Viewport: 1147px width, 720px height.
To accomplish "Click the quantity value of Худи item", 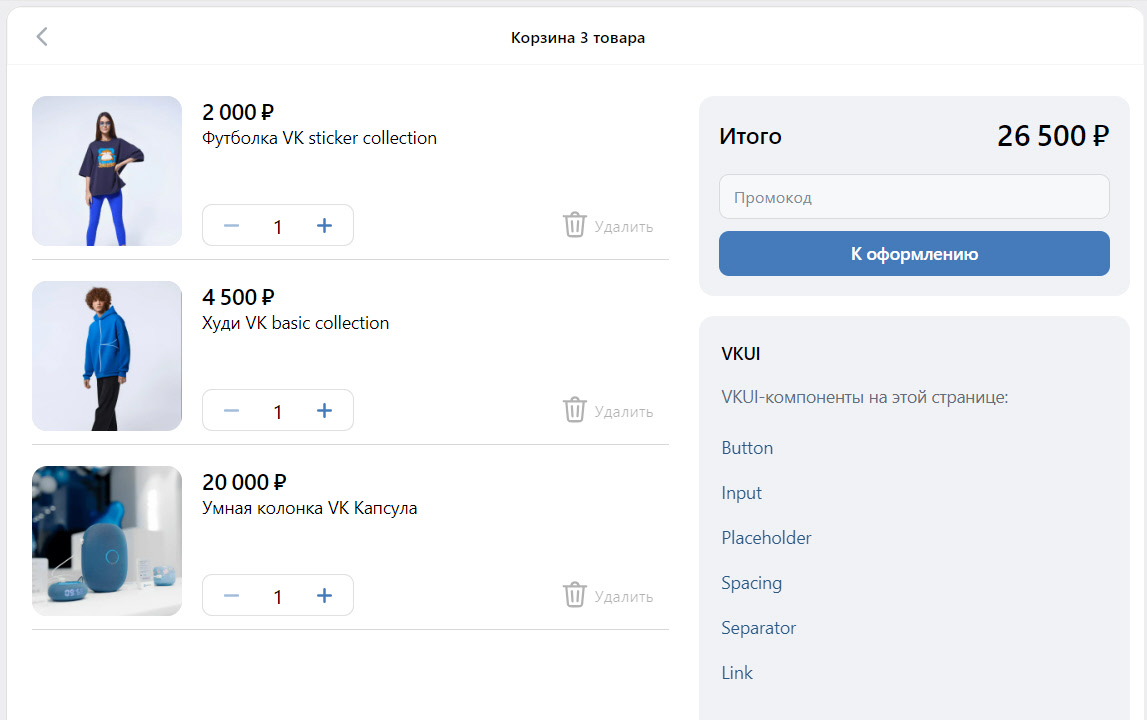I will click(x=278, y=412).
